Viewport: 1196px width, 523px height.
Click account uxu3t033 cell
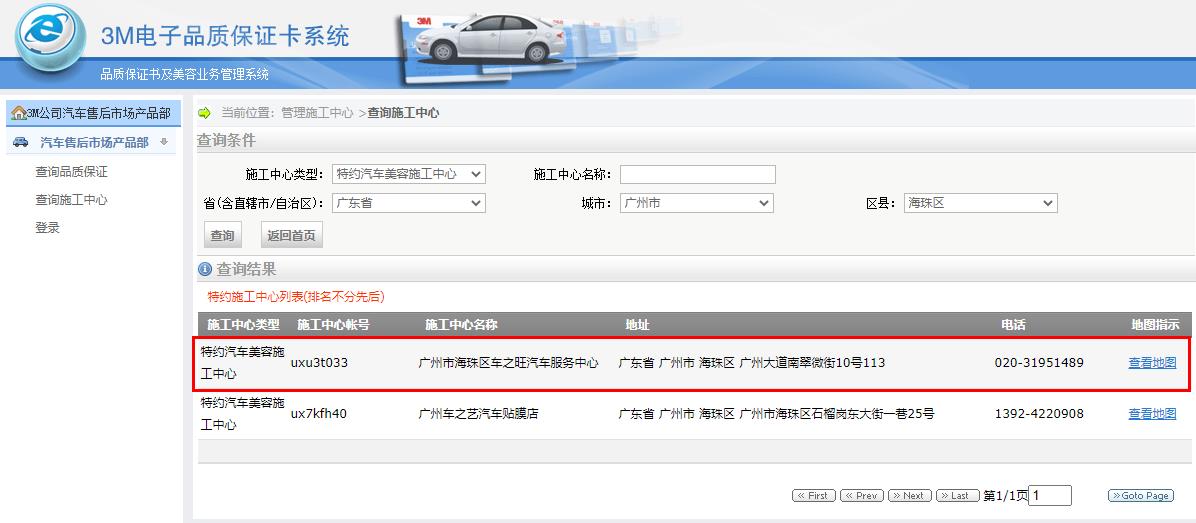click(x=319, y=363)
